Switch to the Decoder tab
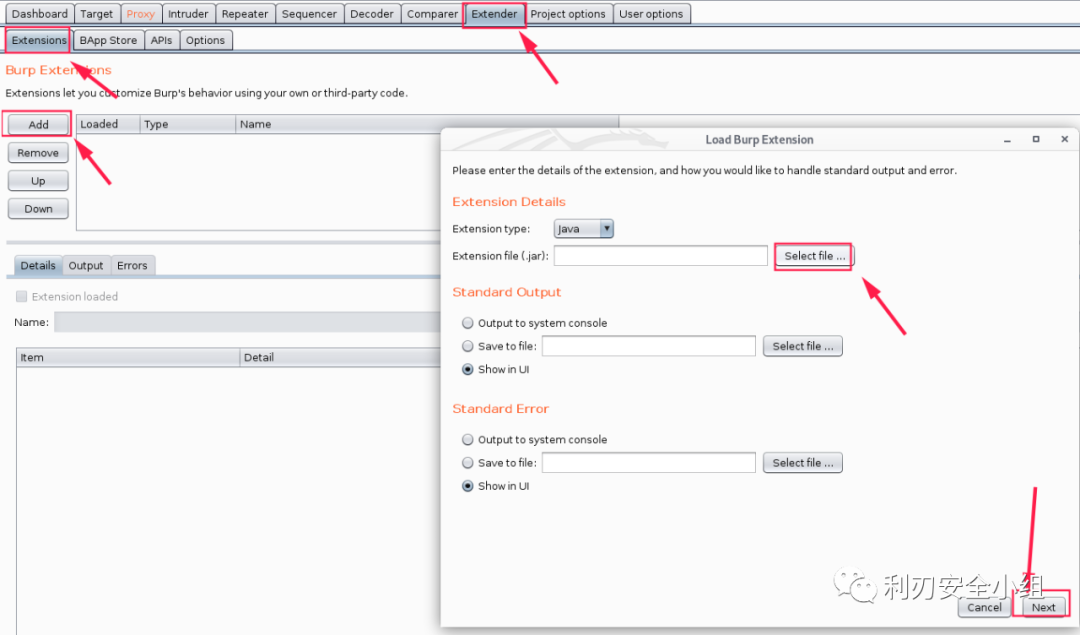1080x635 pixels. pos(372,14)
